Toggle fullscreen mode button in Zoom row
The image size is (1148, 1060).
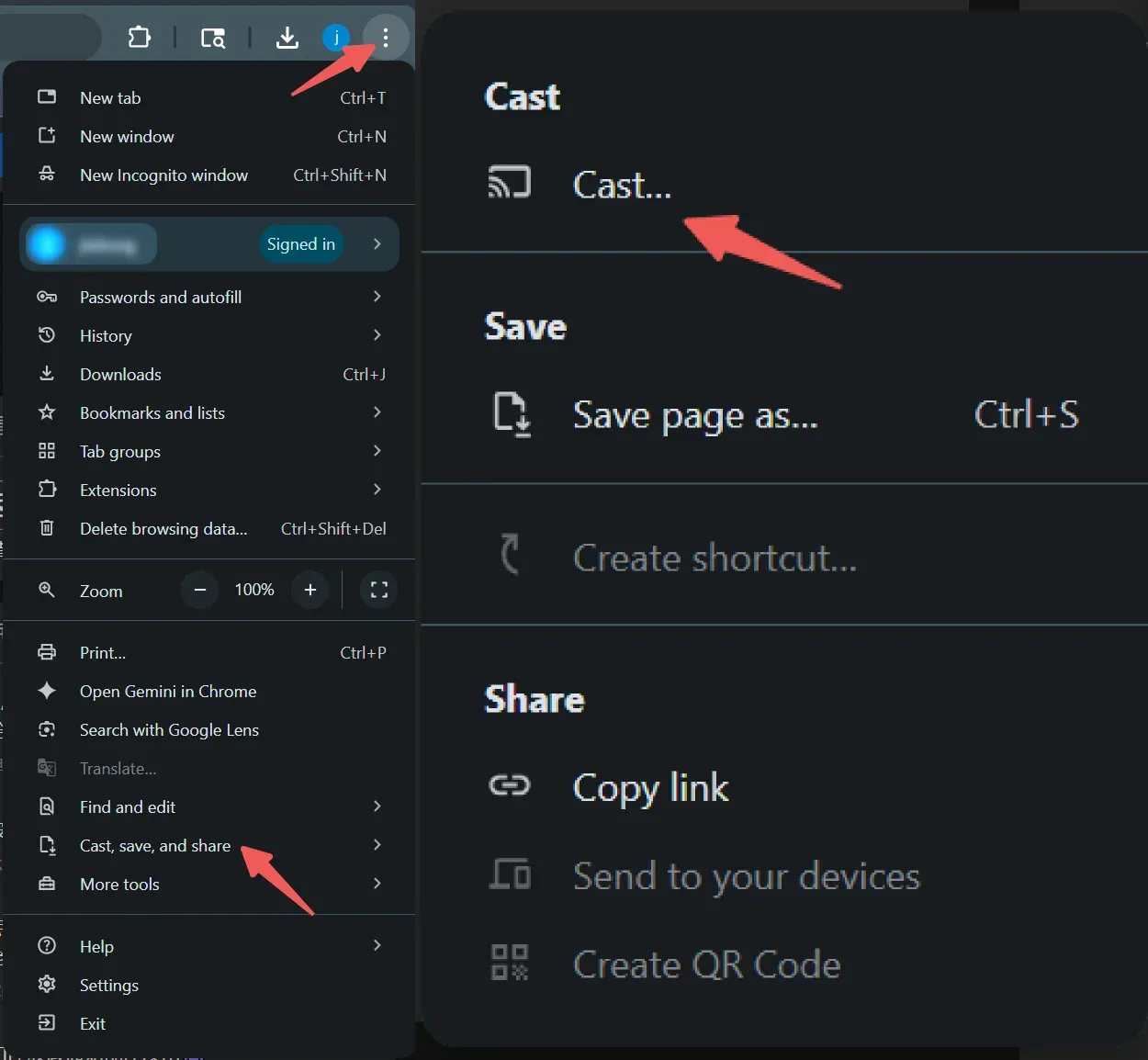pos(379,590)
